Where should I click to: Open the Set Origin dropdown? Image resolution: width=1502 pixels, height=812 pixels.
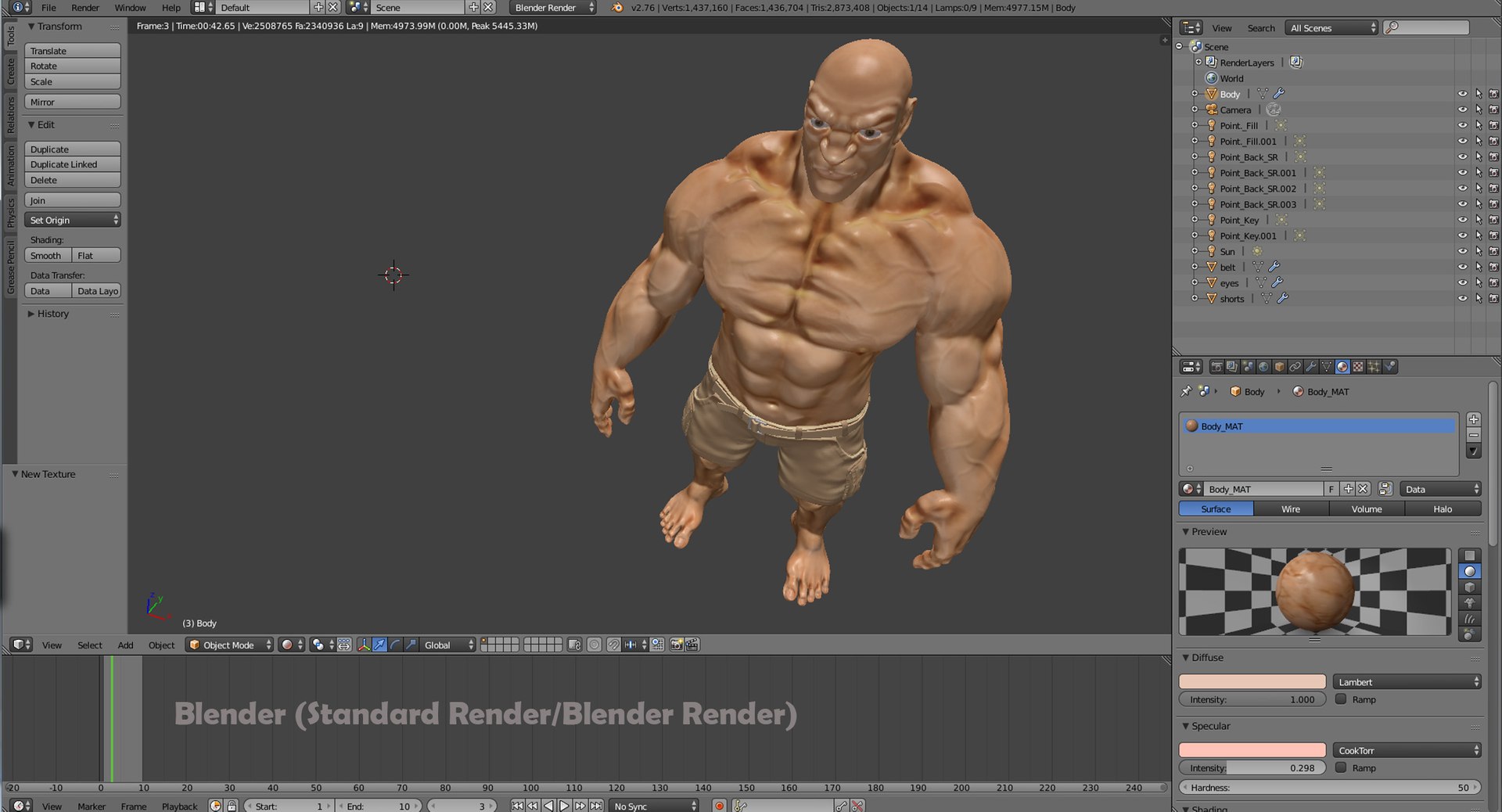[72, 220]
